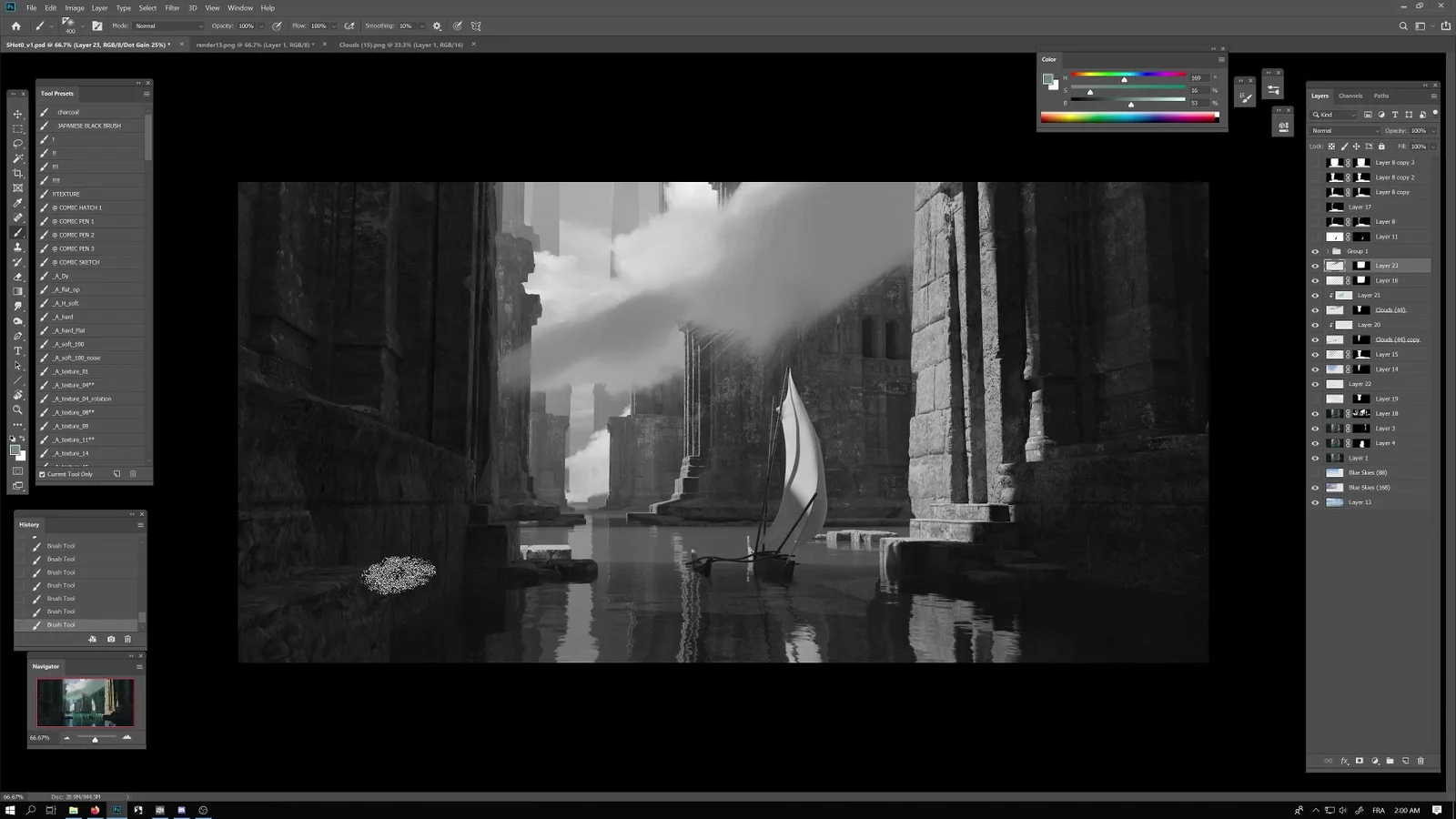The height and width of the screenshot is (819, 1456).
Task: Open the Filter menu
Action: point(171,7)
